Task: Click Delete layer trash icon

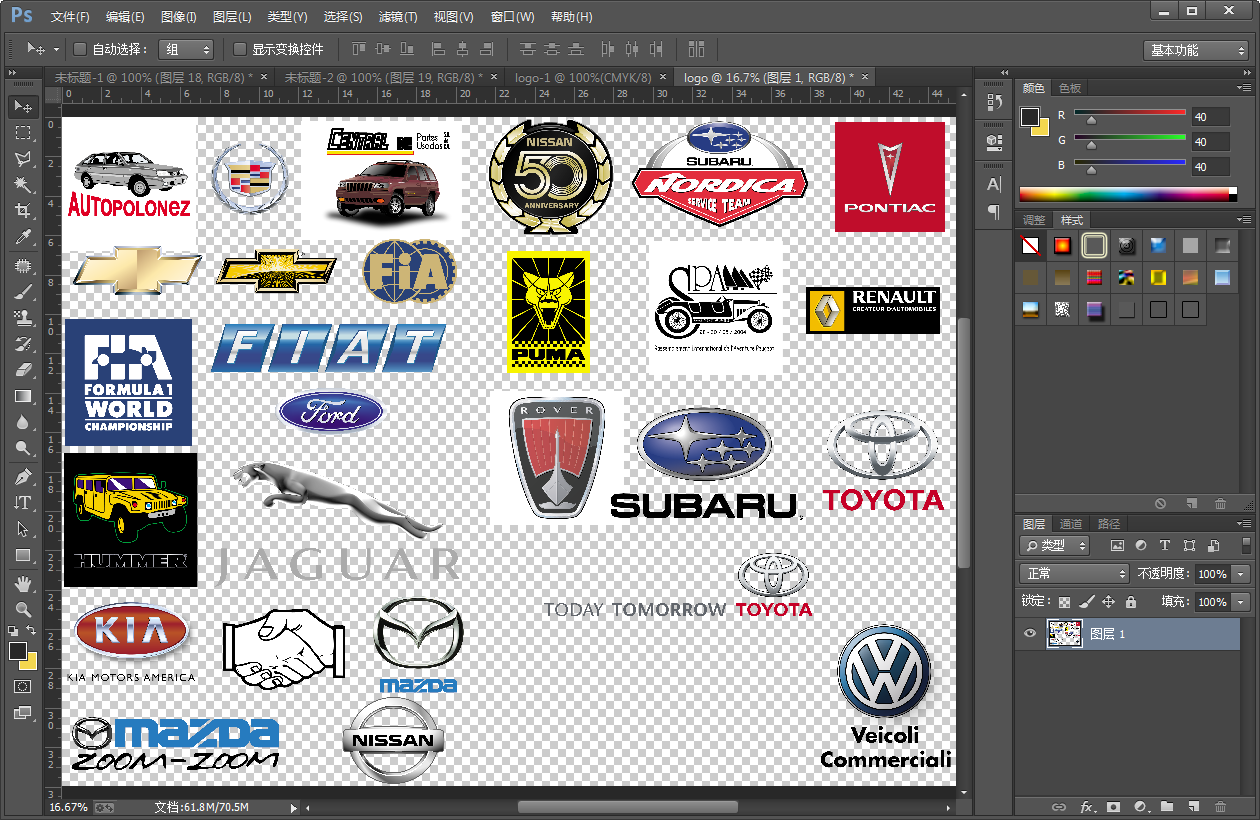Action: 1220,807
